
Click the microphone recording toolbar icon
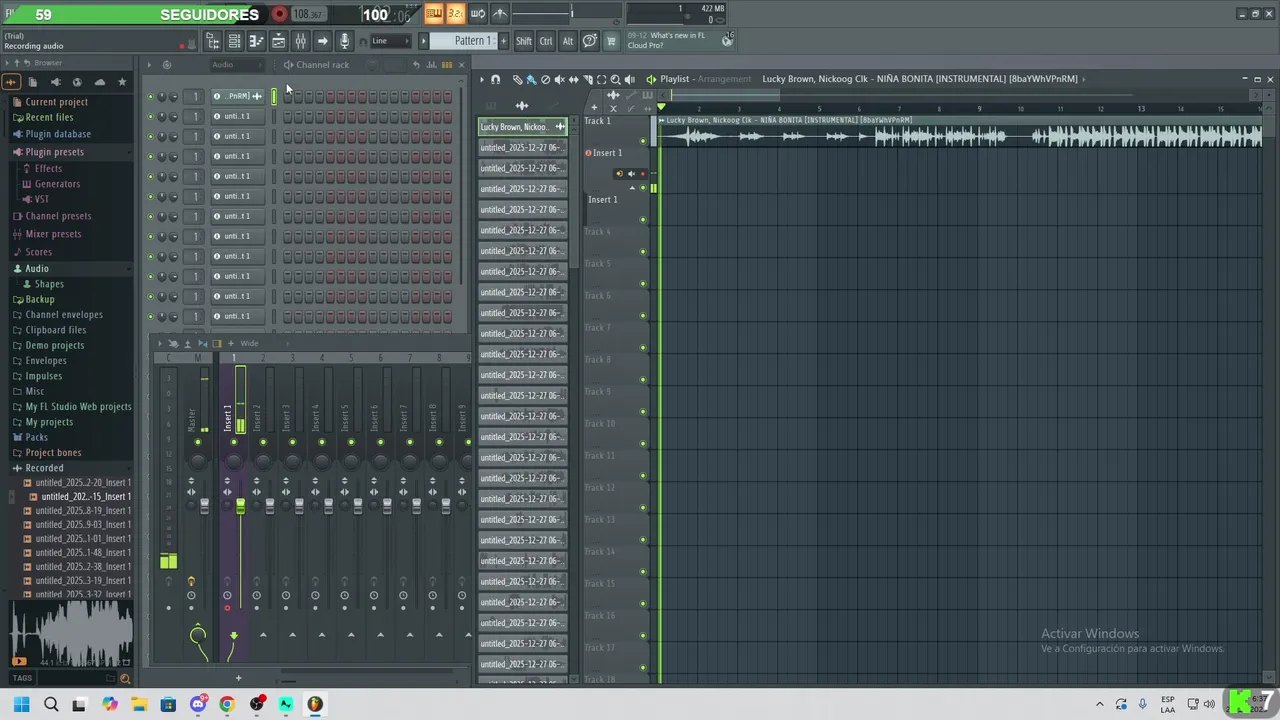pos(345,41)
